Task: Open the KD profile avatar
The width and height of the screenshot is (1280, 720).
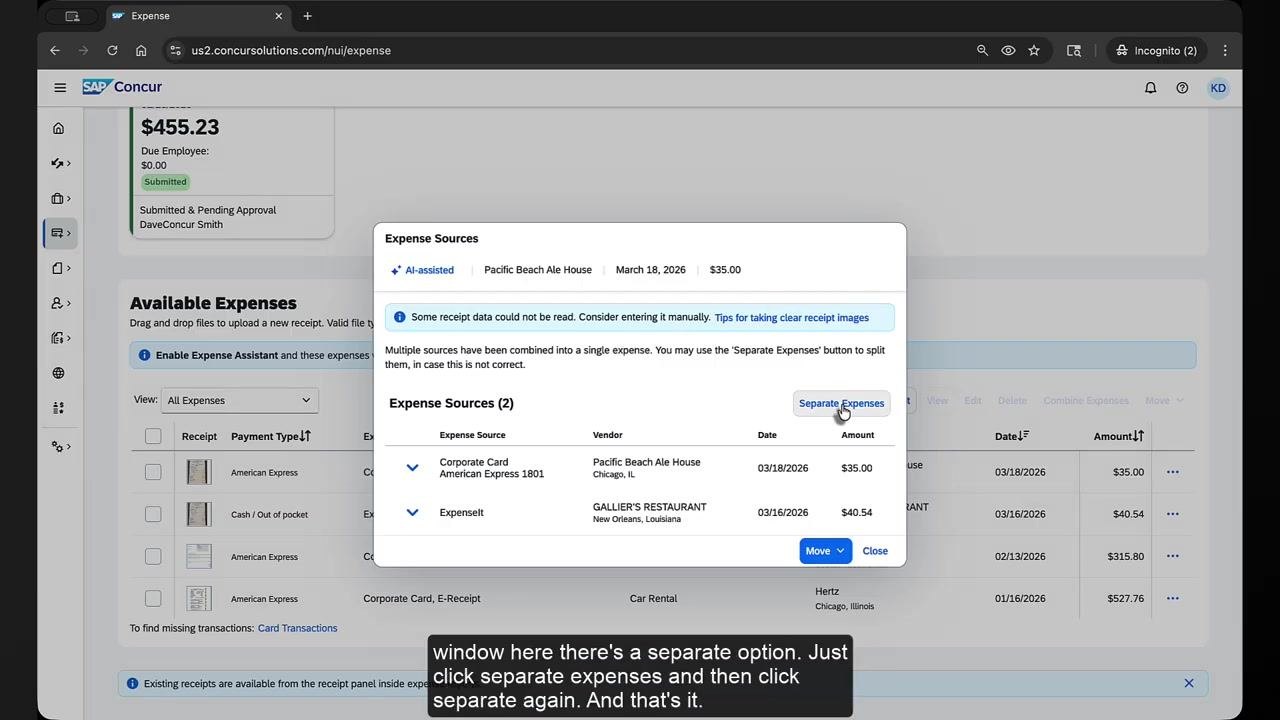Action: point(1218,88)
